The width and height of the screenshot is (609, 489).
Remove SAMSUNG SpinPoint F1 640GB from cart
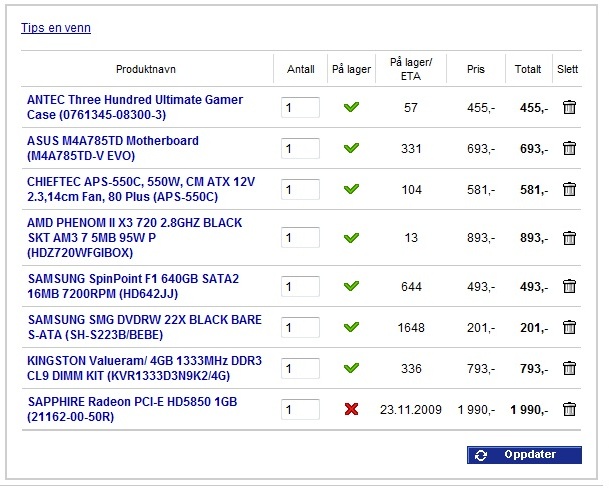click(569, 286)
